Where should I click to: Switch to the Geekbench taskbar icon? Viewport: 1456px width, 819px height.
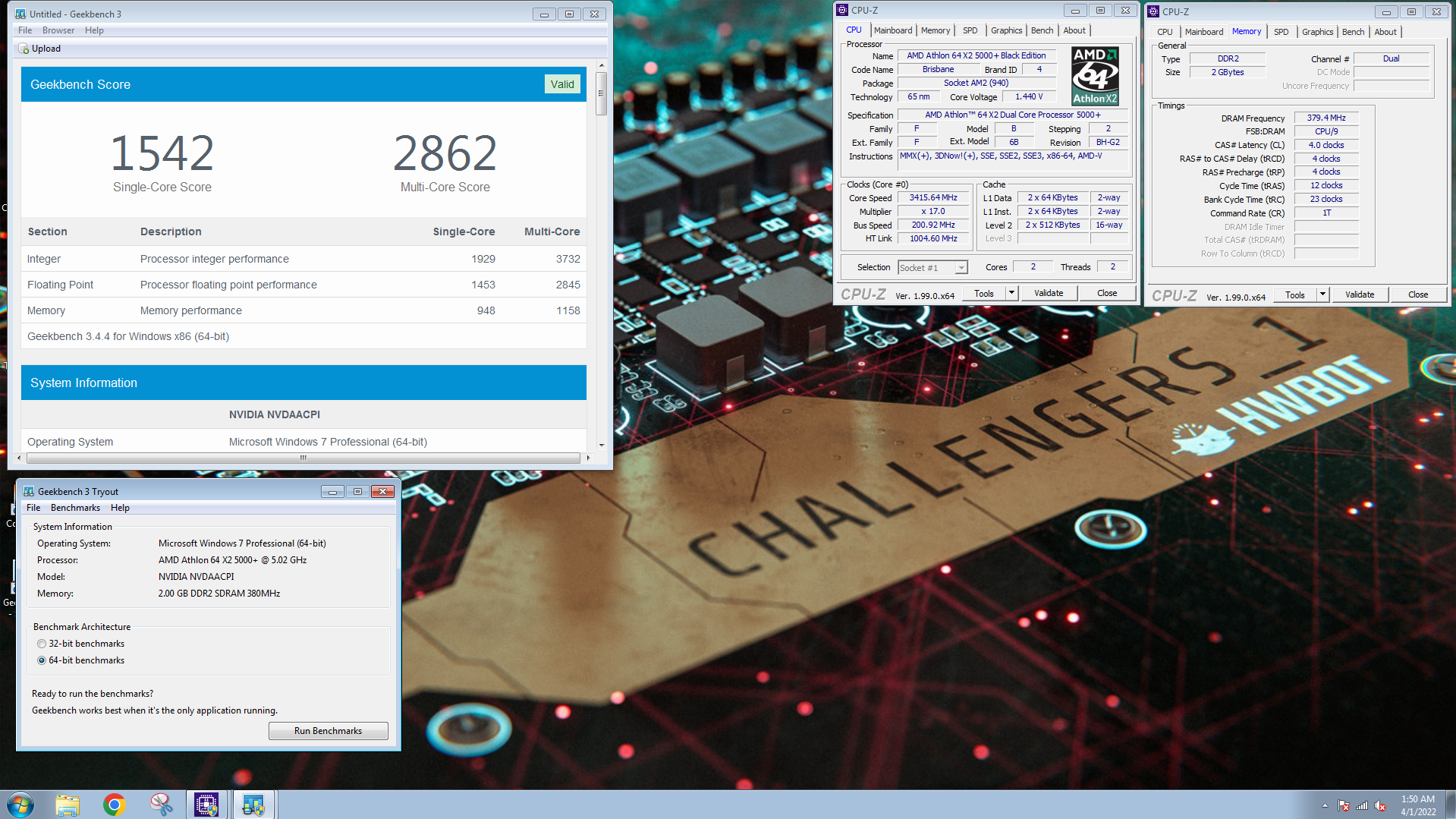[253, 805]
